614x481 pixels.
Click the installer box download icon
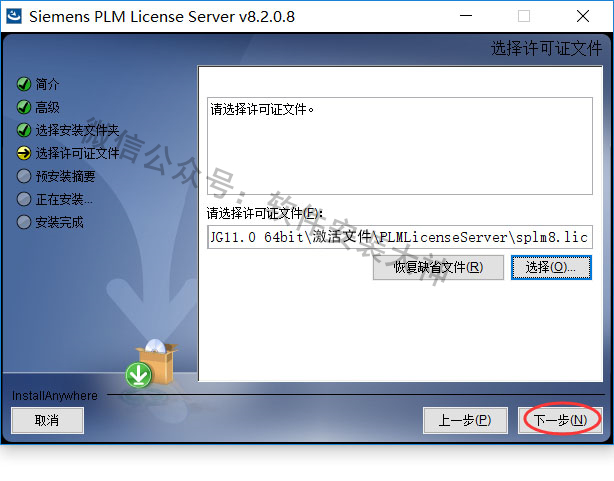[152, 363]
